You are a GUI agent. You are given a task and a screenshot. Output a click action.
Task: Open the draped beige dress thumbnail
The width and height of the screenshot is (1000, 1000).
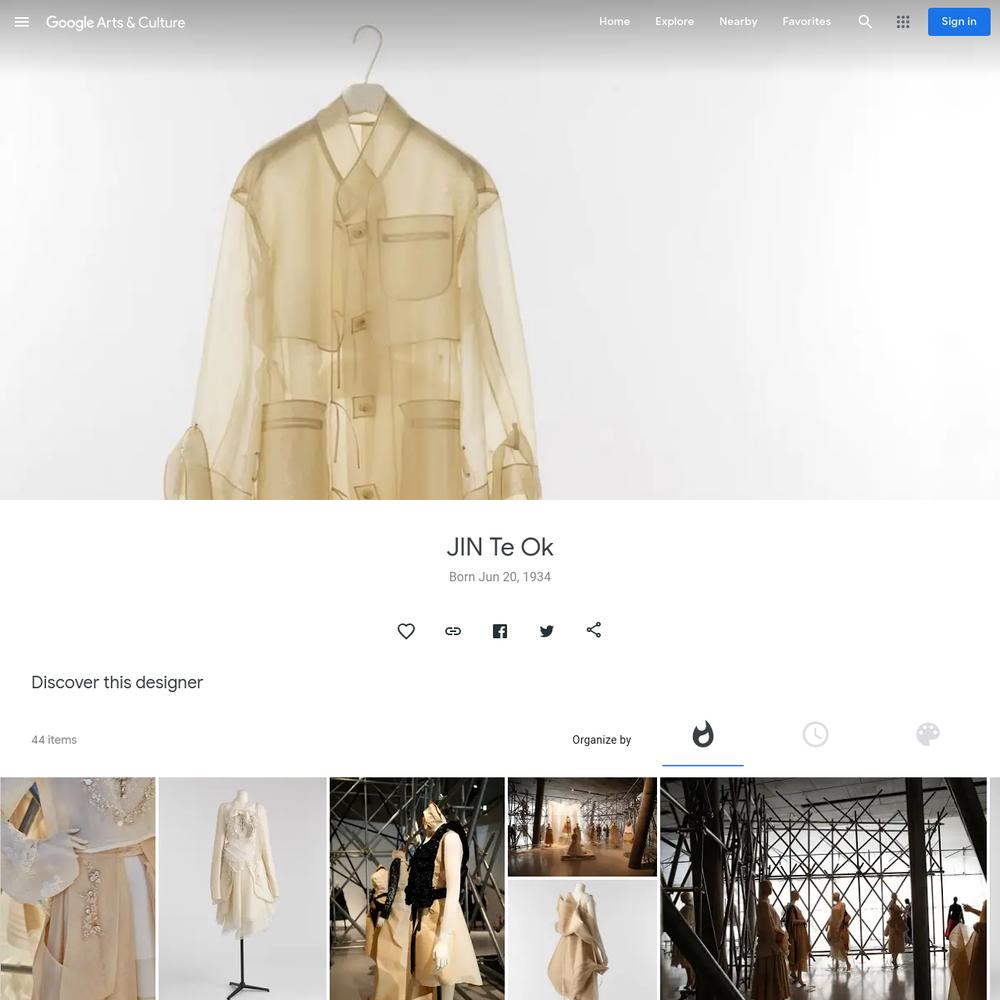pos(582,940)
